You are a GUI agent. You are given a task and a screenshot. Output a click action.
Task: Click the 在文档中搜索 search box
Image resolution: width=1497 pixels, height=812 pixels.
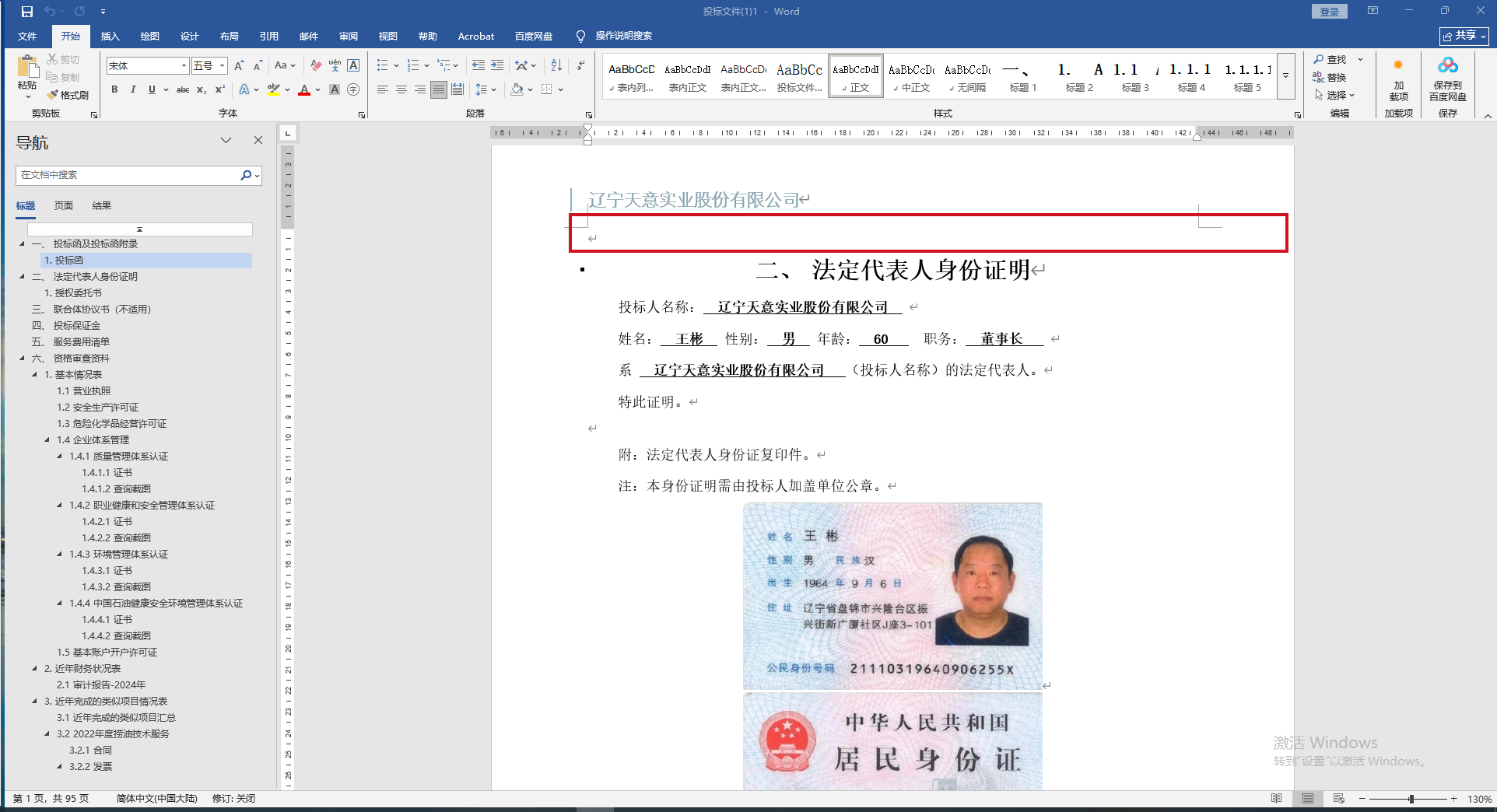128,175
